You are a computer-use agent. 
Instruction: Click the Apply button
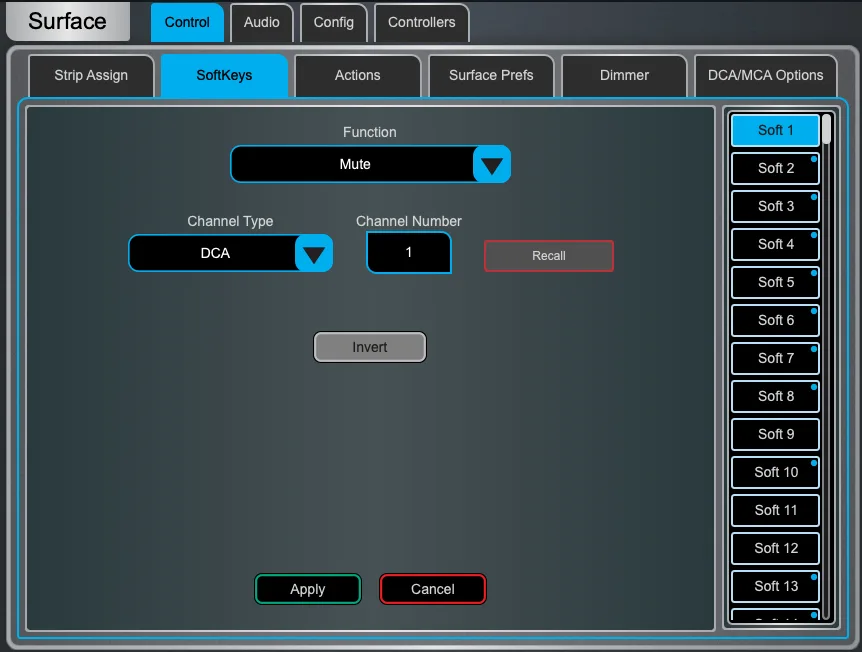click(x=308, y=589)
